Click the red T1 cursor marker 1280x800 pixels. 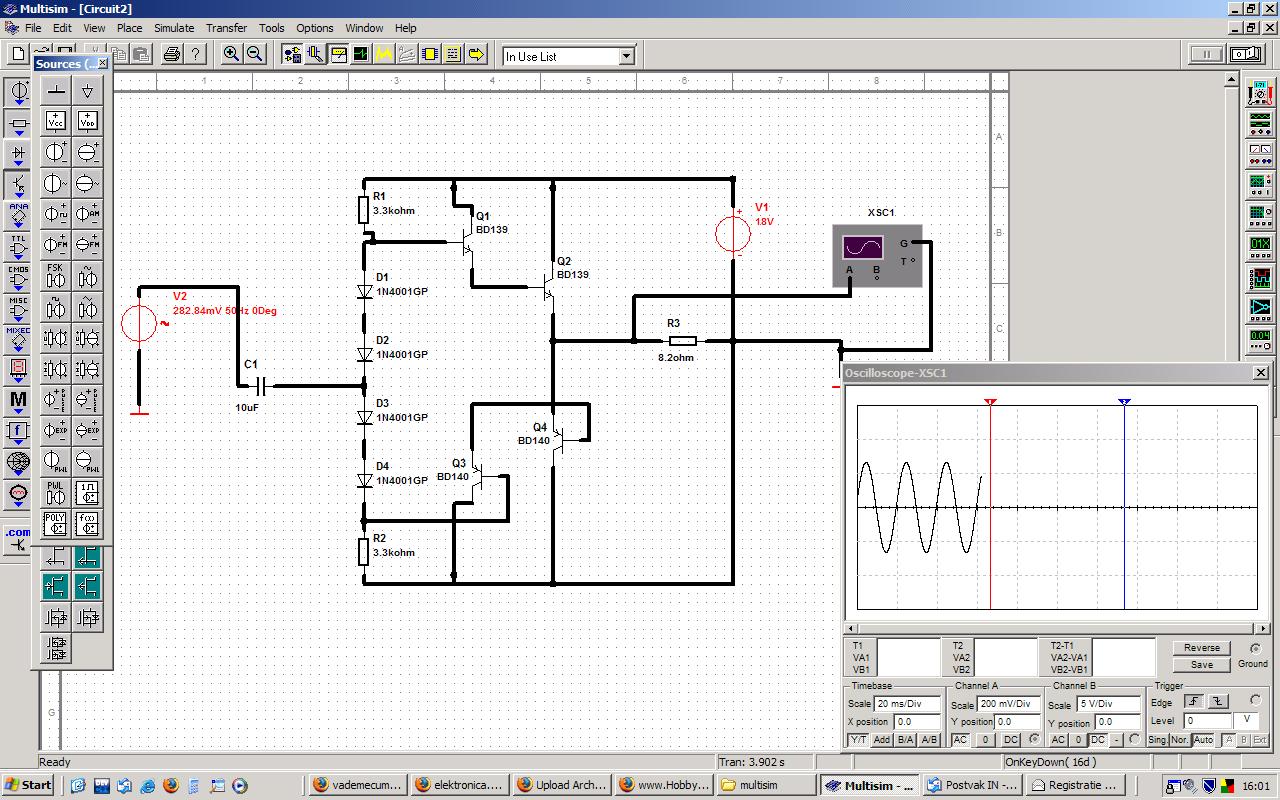point(990,402)
